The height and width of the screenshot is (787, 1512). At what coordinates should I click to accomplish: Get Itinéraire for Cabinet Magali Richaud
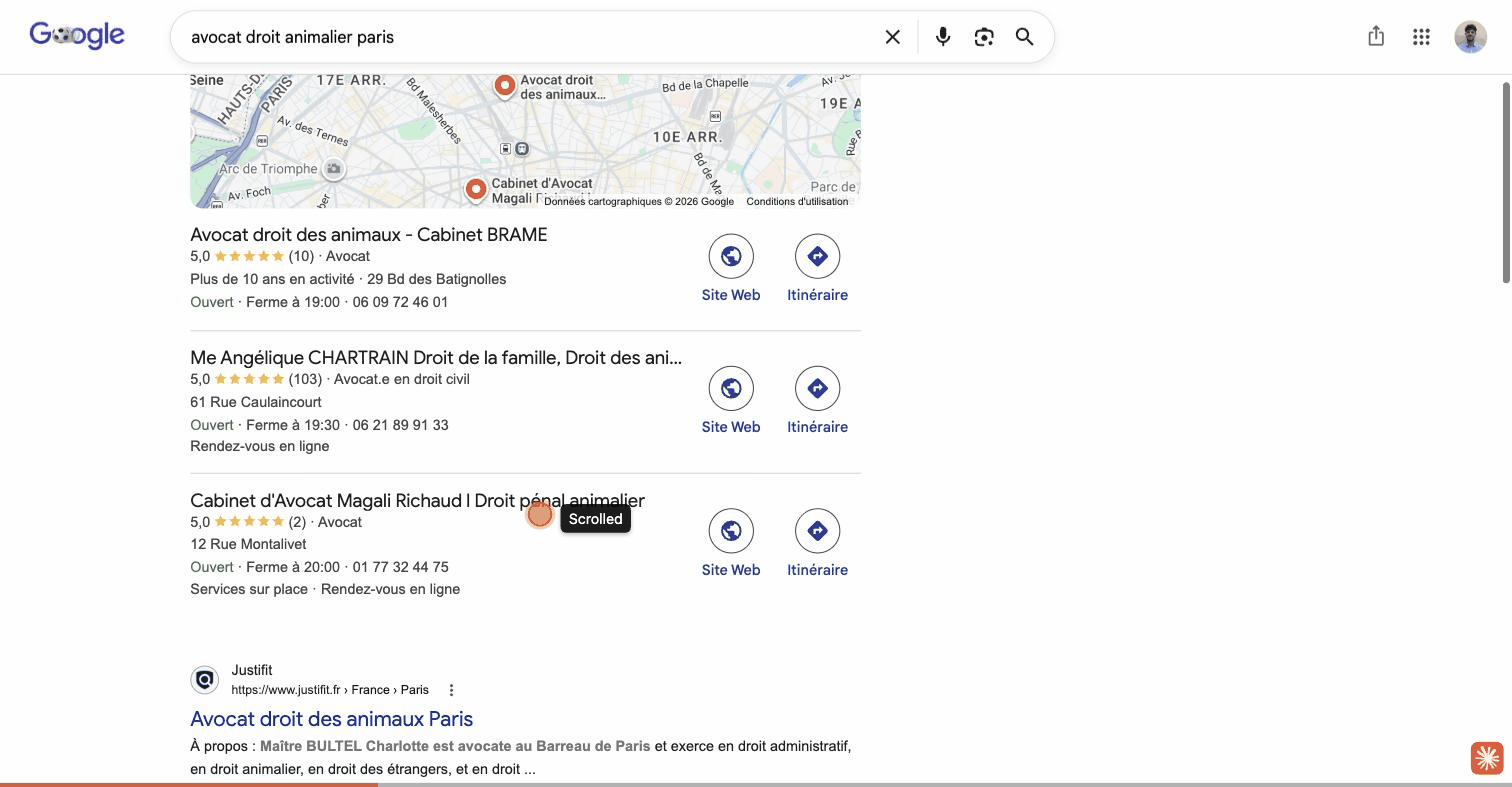pos(817,544)
